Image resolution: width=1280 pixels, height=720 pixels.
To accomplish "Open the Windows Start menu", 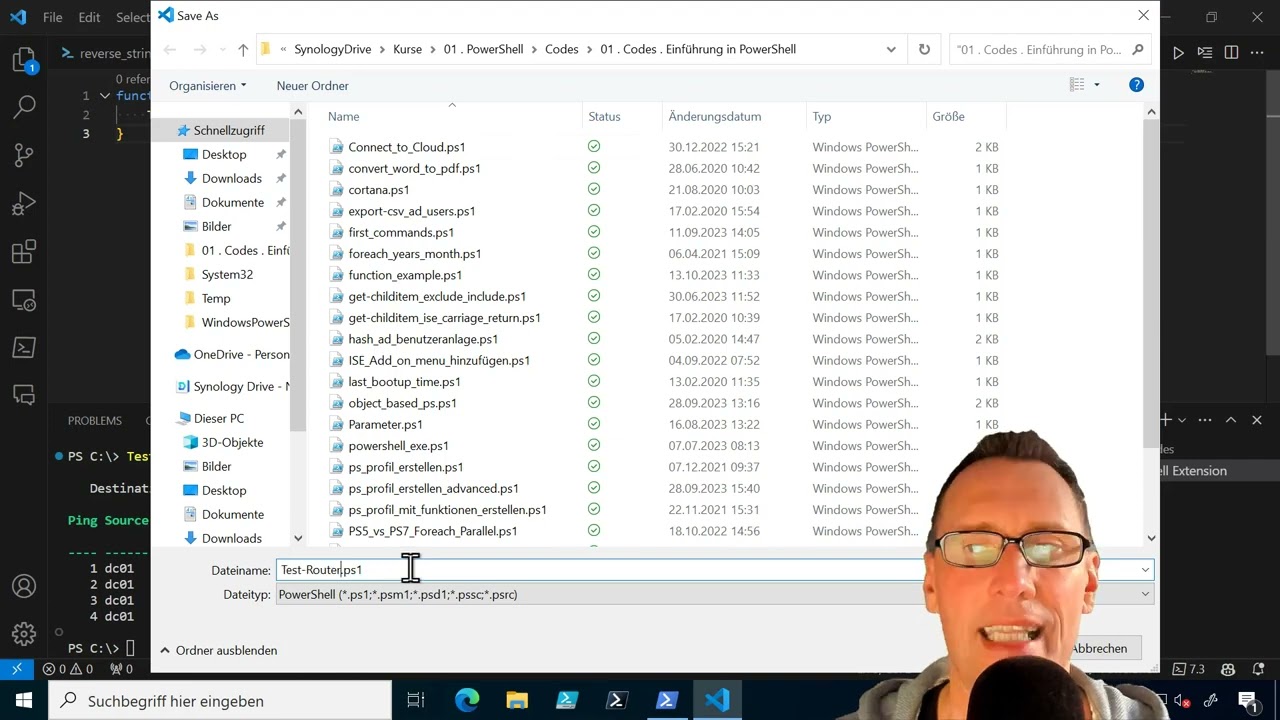I will click(x=24, y=700).
